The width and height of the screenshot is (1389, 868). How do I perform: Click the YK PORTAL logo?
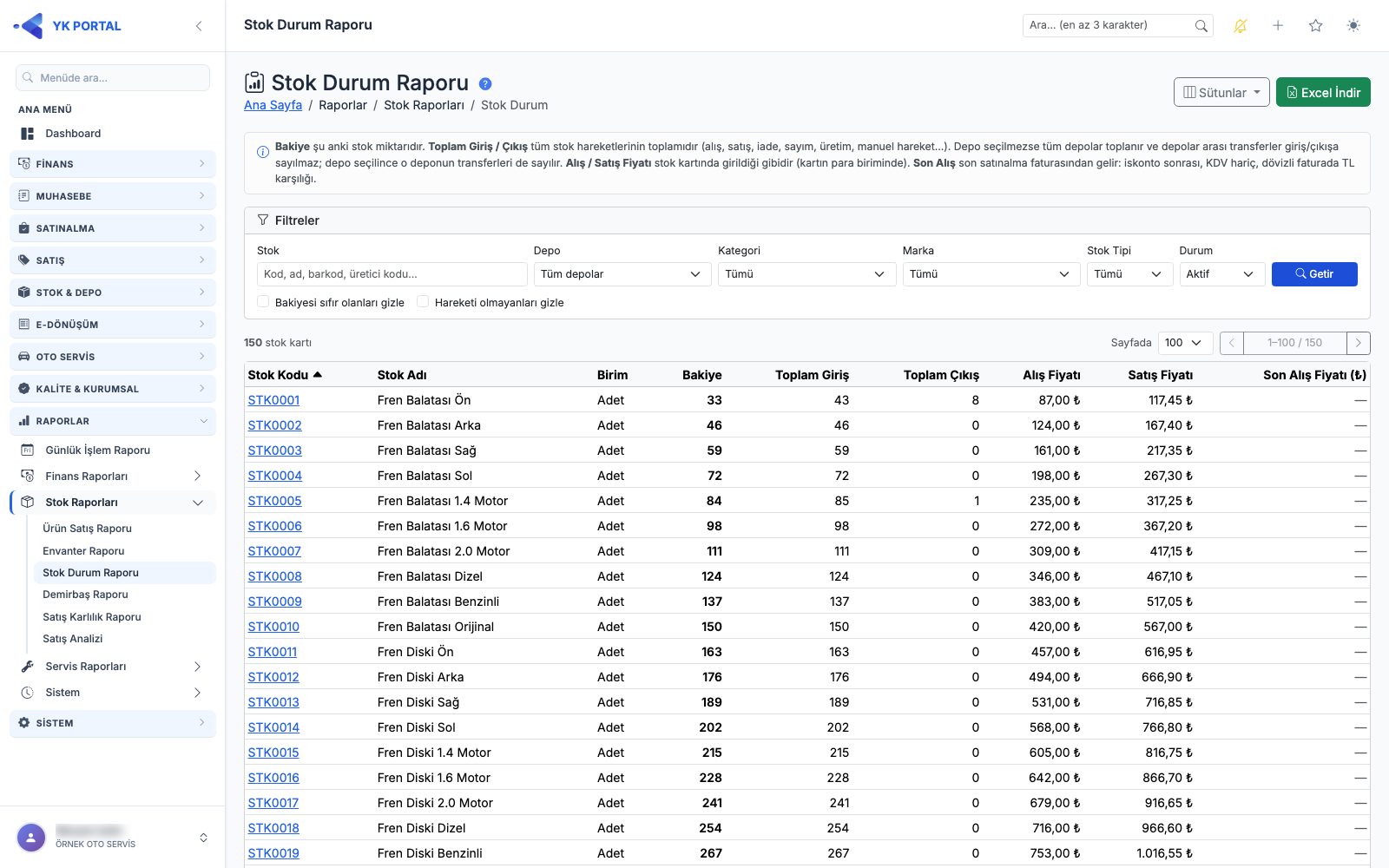[68, 26]
